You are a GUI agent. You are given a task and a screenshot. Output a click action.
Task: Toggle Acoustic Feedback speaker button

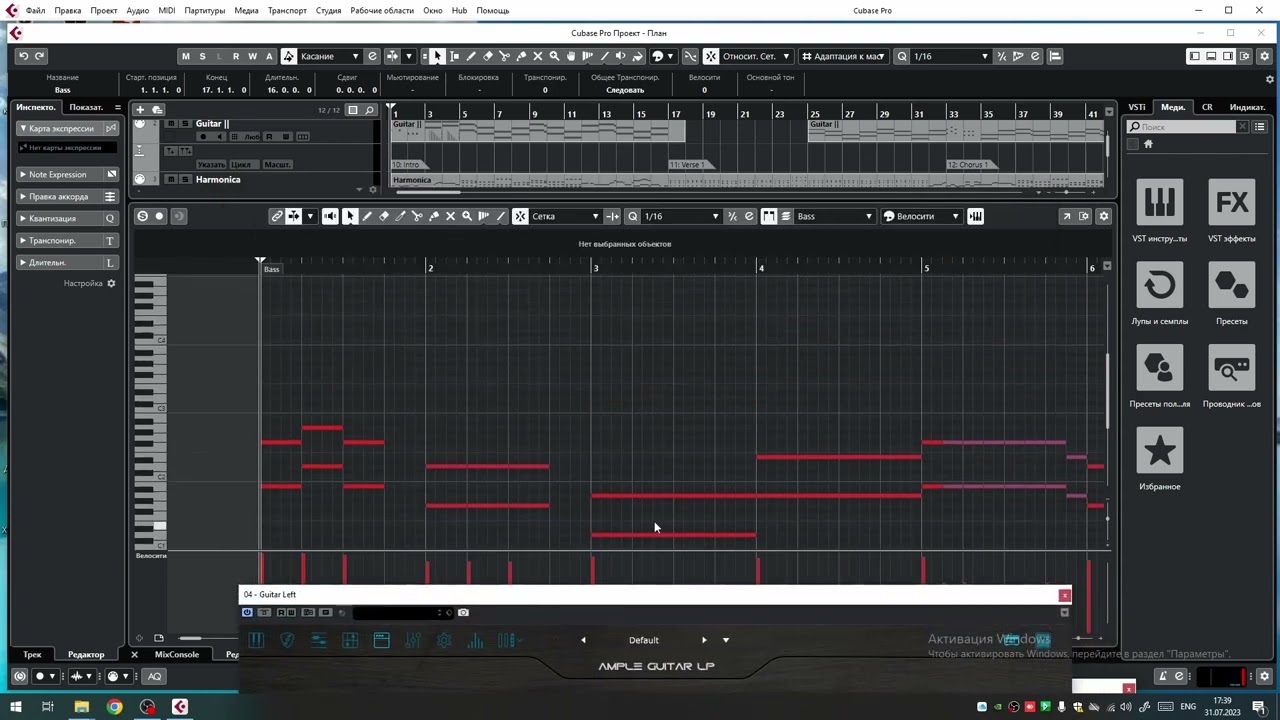330,216
